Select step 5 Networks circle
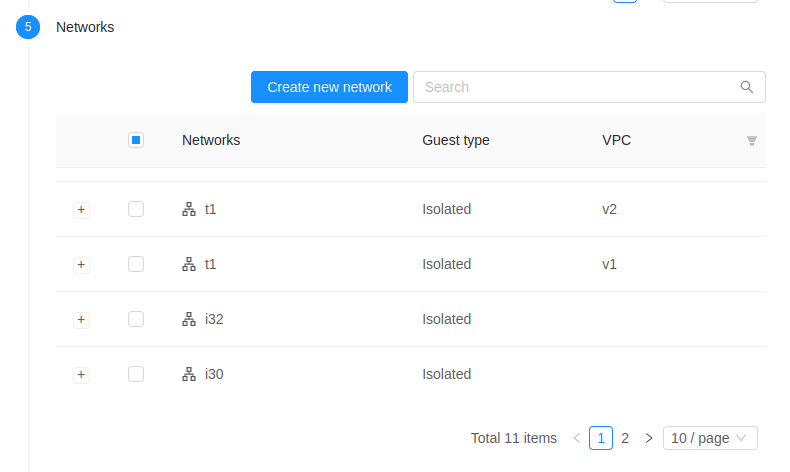Image resolution: width=790 pixels, height=472 pixels. (28, 27)
